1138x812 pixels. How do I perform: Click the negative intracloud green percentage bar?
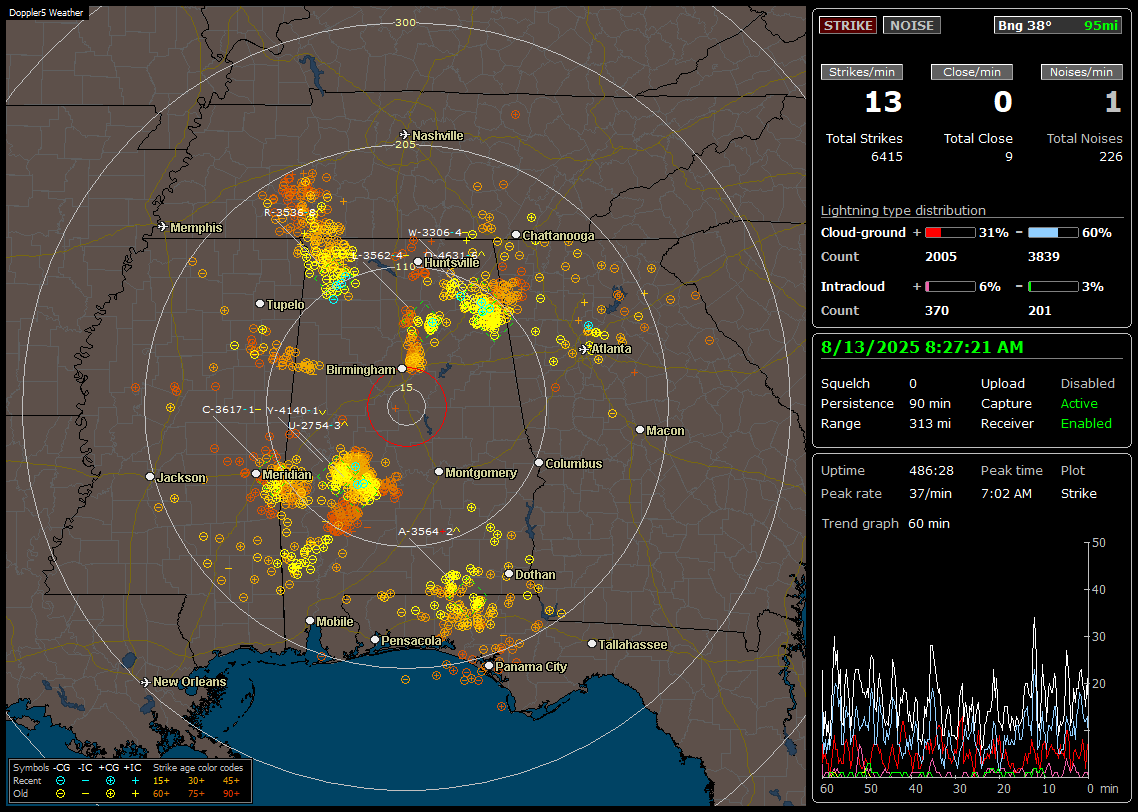1053,287
